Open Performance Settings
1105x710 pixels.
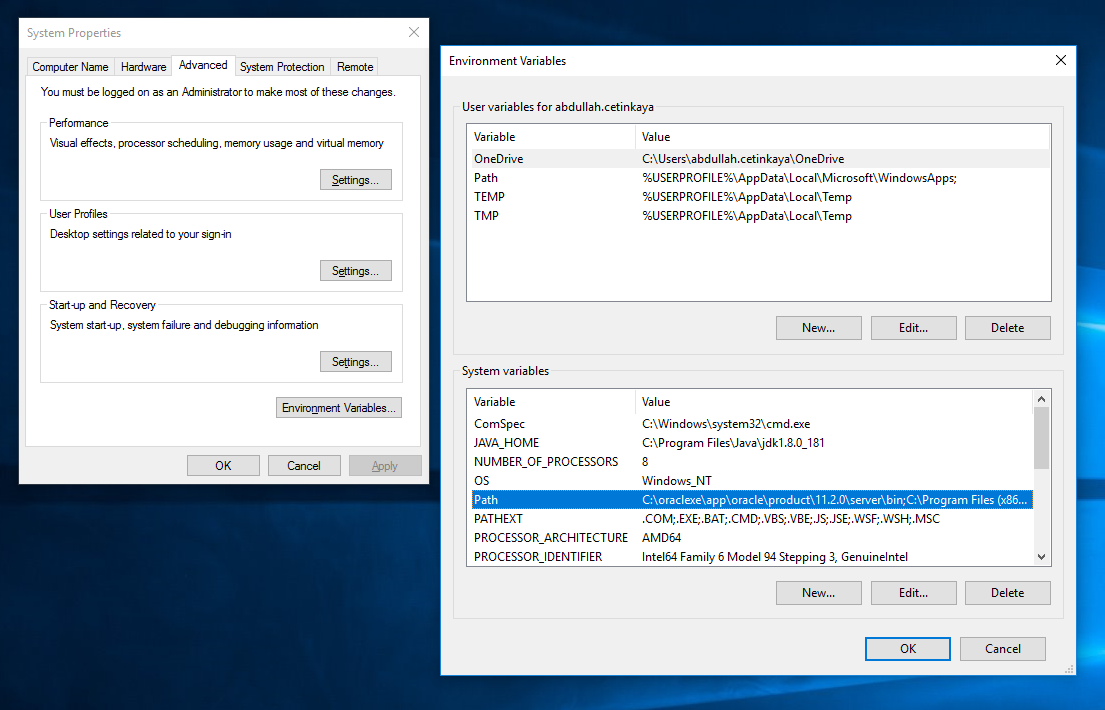(355, 178)
